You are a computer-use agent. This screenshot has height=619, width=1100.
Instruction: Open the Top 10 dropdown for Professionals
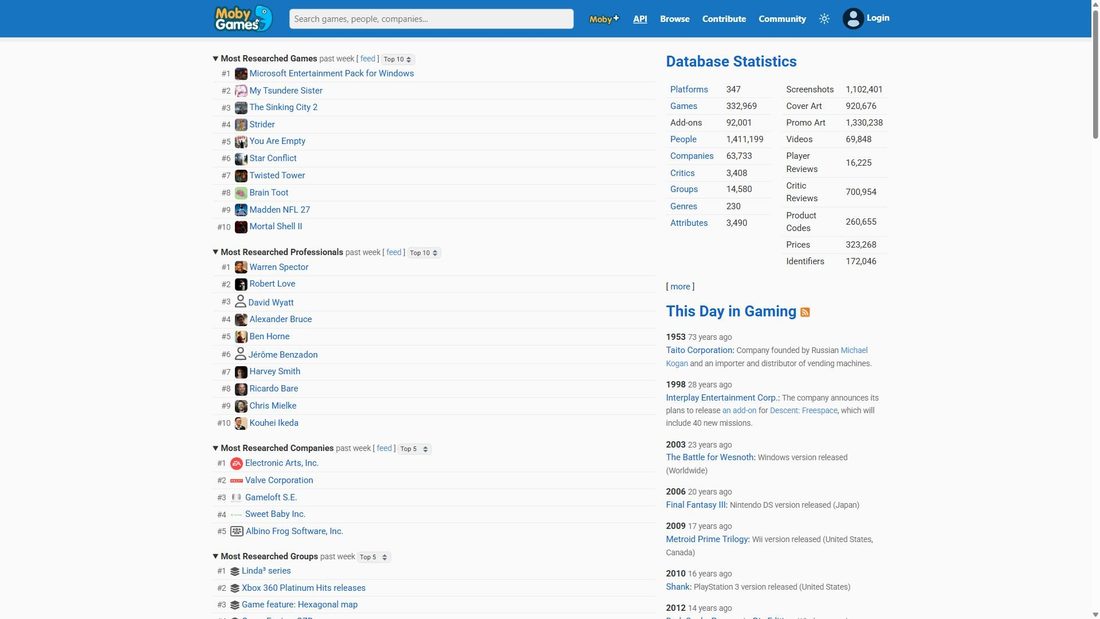(424, 253)
